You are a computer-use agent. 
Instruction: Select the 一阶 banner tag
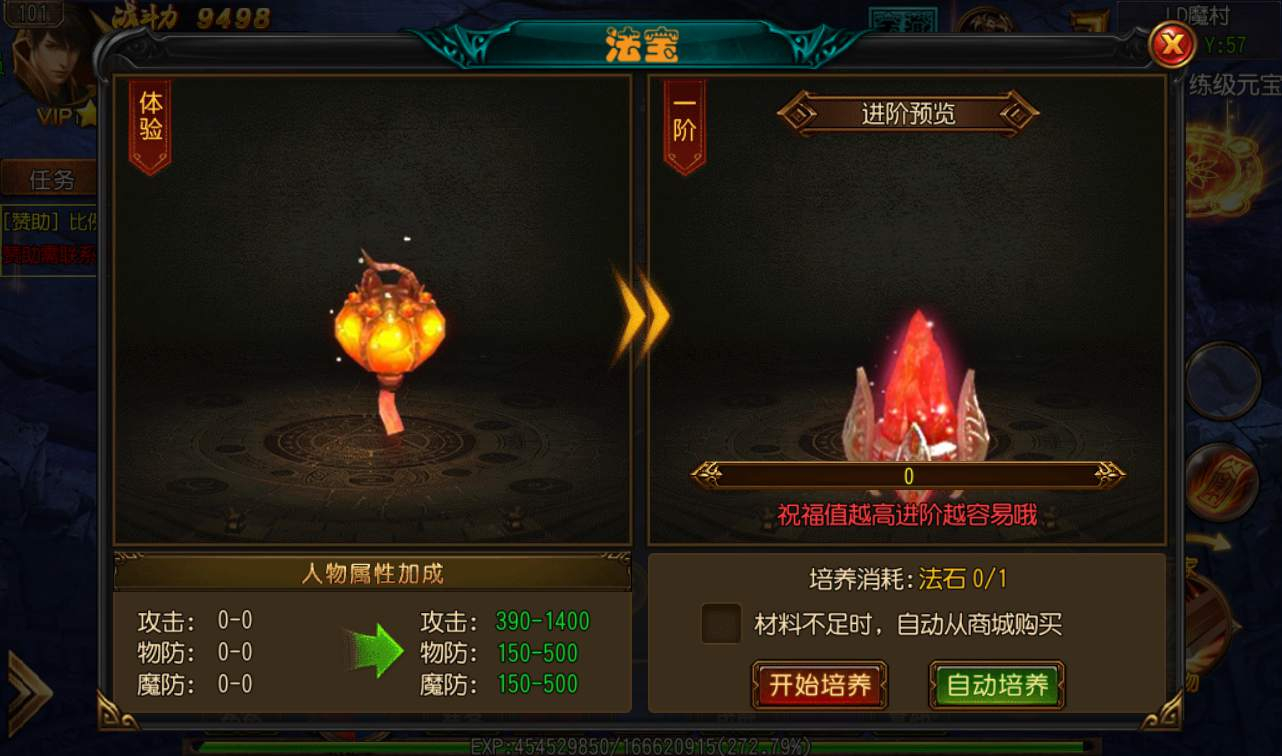685,127
